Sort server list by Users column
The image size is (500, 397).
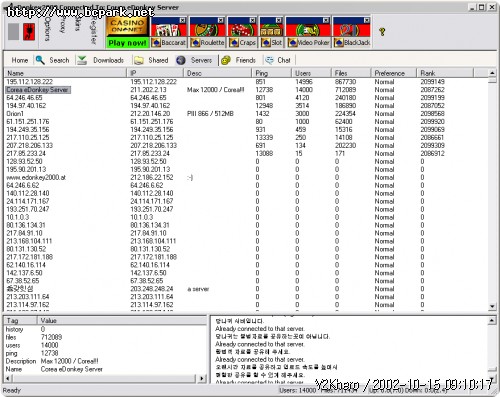[x=311, y=73]
